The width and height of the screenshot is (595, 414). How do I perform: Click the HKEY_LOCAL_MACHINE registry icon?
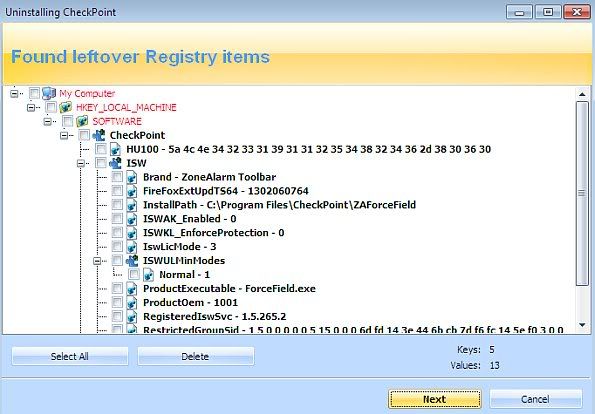coord(66,107)
